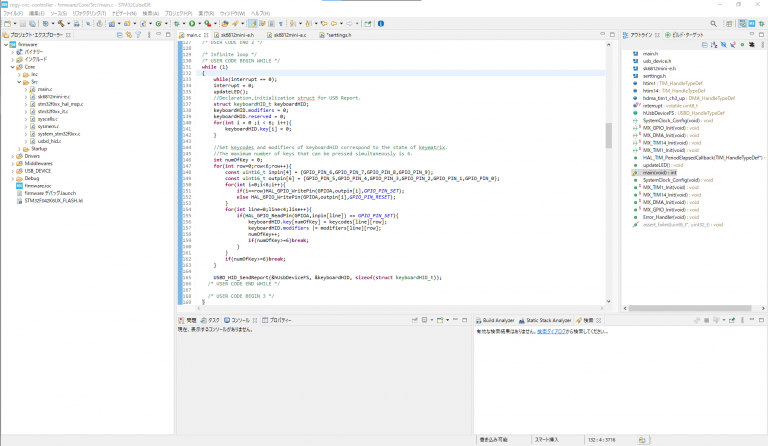Open the プロジェクト(P) menu
Viewport: 768px width, 446px height.
pyautogui.click(x=178, y=13)
